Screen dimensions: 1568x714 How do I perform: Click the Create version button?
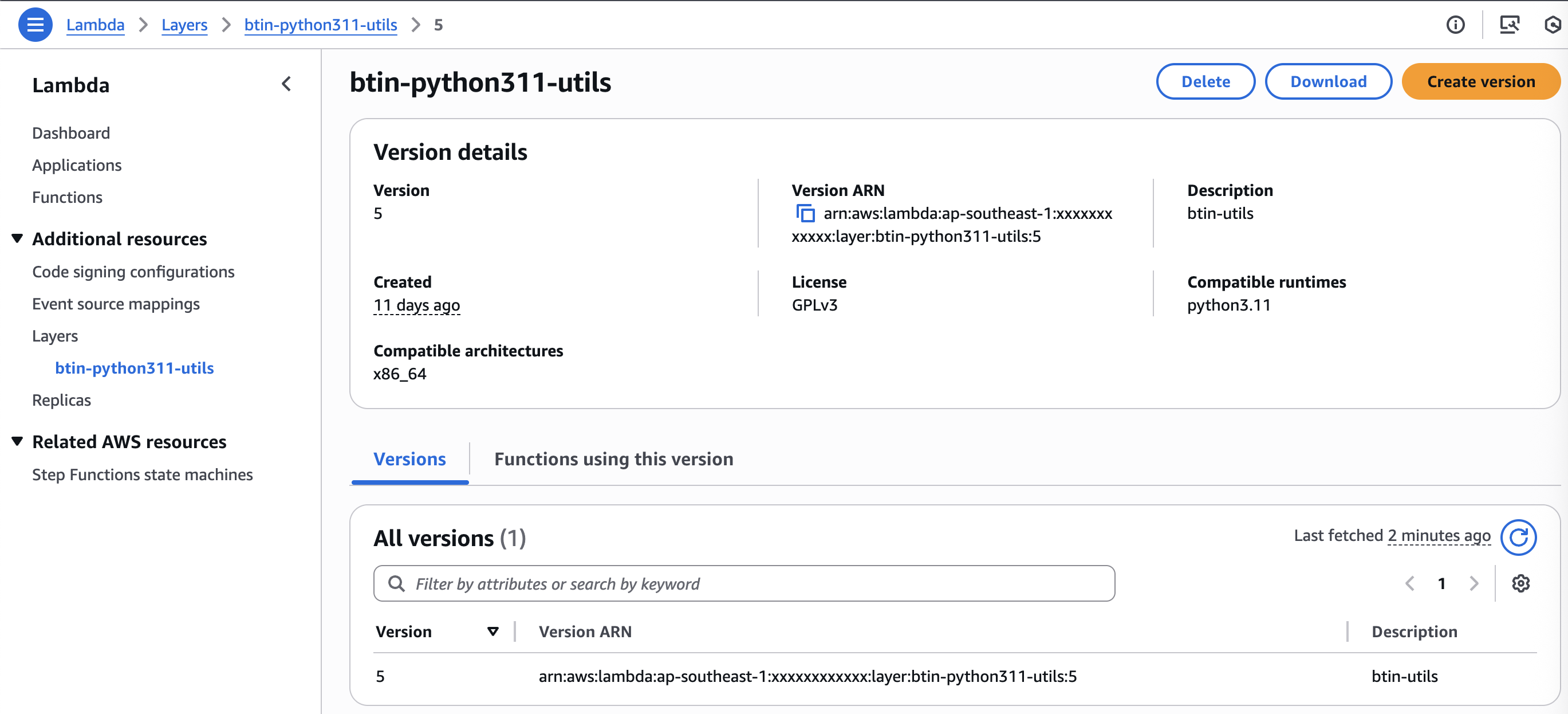click(x=1480, y=81)
